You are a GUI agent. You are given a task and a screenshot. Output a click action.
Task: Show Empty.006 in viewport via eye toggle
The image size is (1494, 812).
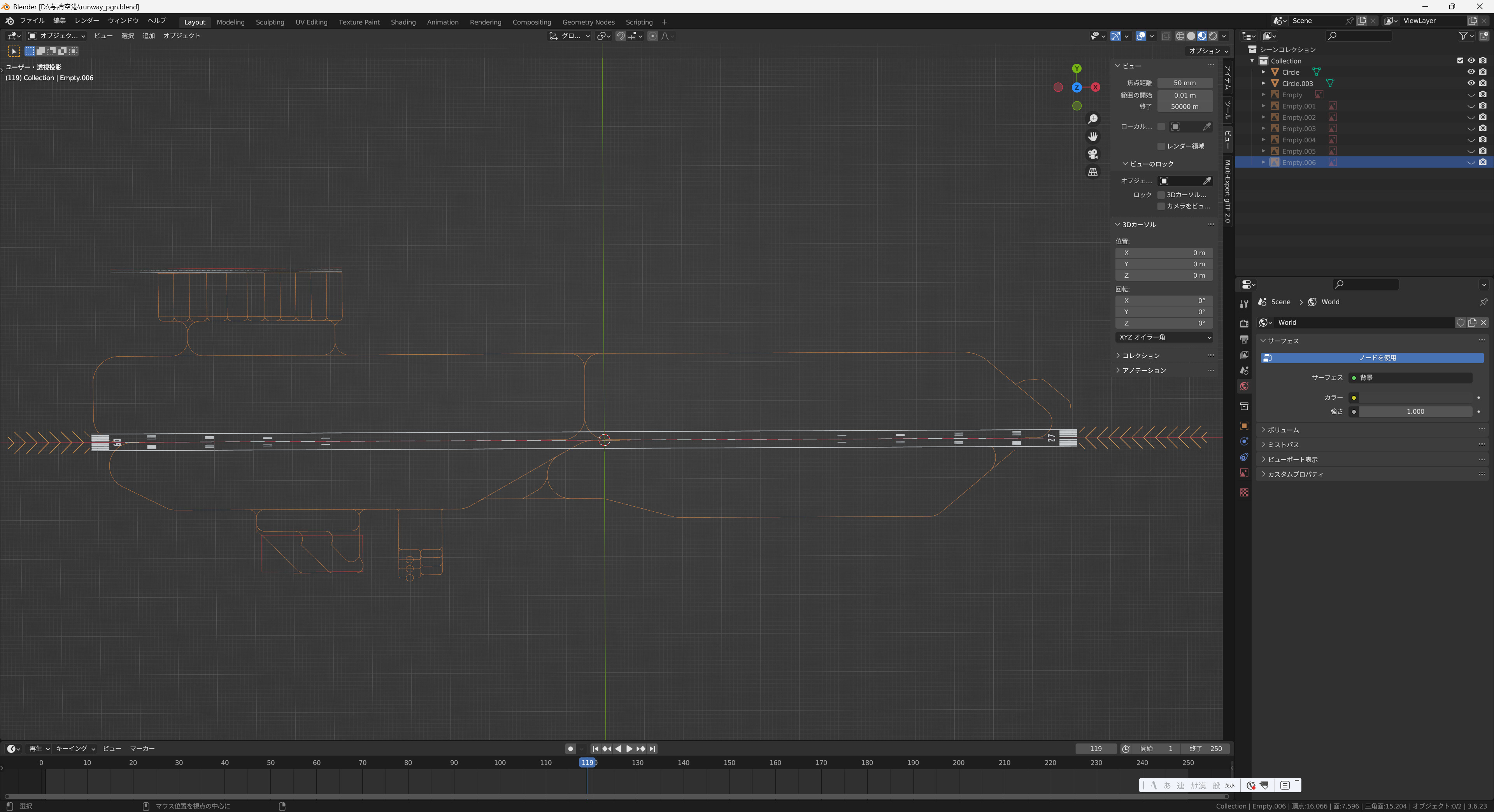click(x=1471, y=163)
